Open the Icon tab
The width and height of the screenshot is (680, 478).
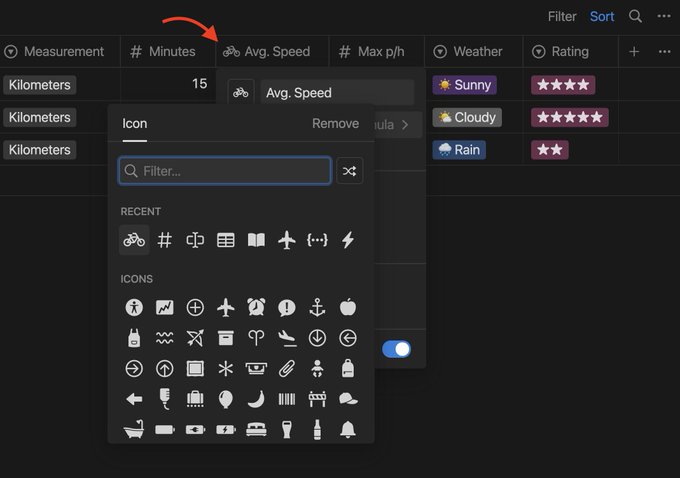134,124
